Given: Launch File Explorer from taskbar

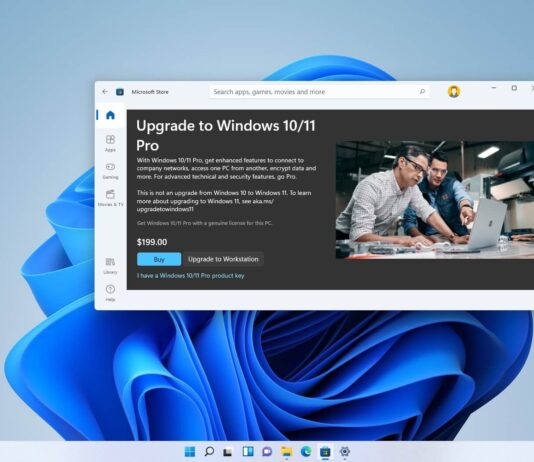Looking at the screenshot, I should (287, 451).
